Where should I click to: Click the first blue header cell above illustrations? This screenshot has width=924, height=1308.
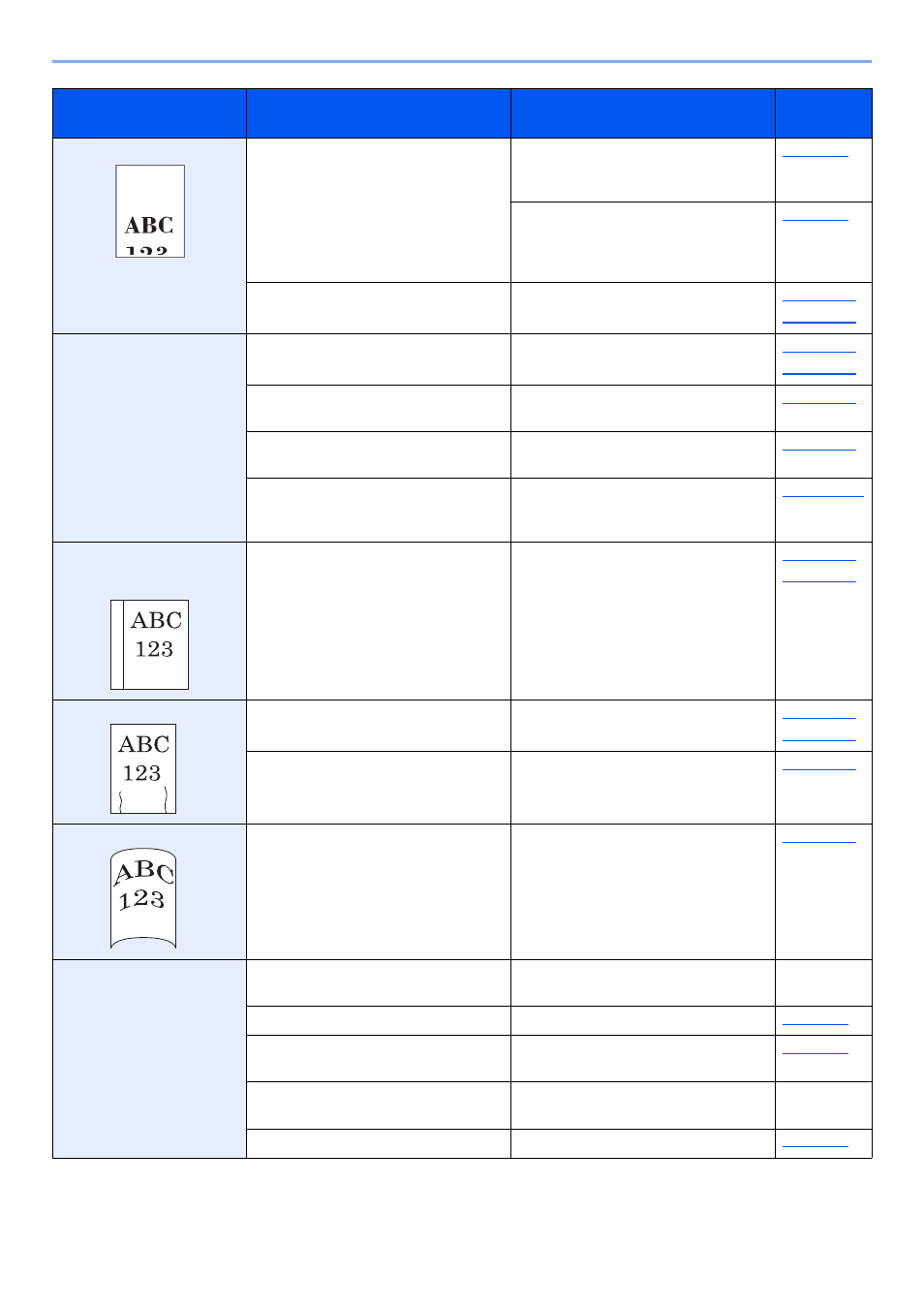coord(149,113)
